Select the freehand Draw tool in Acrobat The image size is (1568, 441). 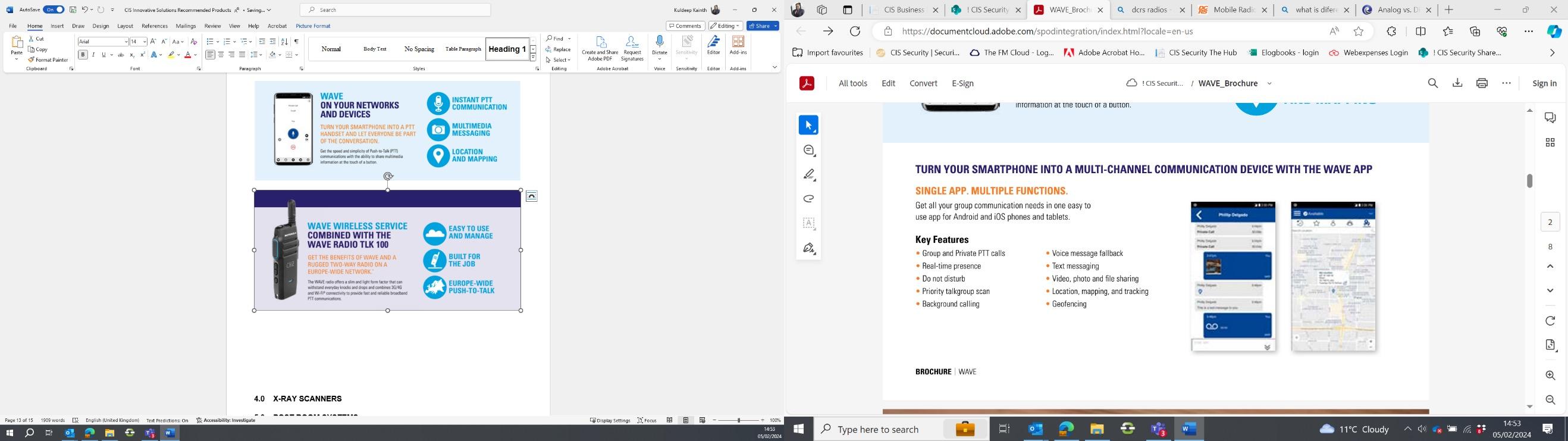click(x=808, y=199)
